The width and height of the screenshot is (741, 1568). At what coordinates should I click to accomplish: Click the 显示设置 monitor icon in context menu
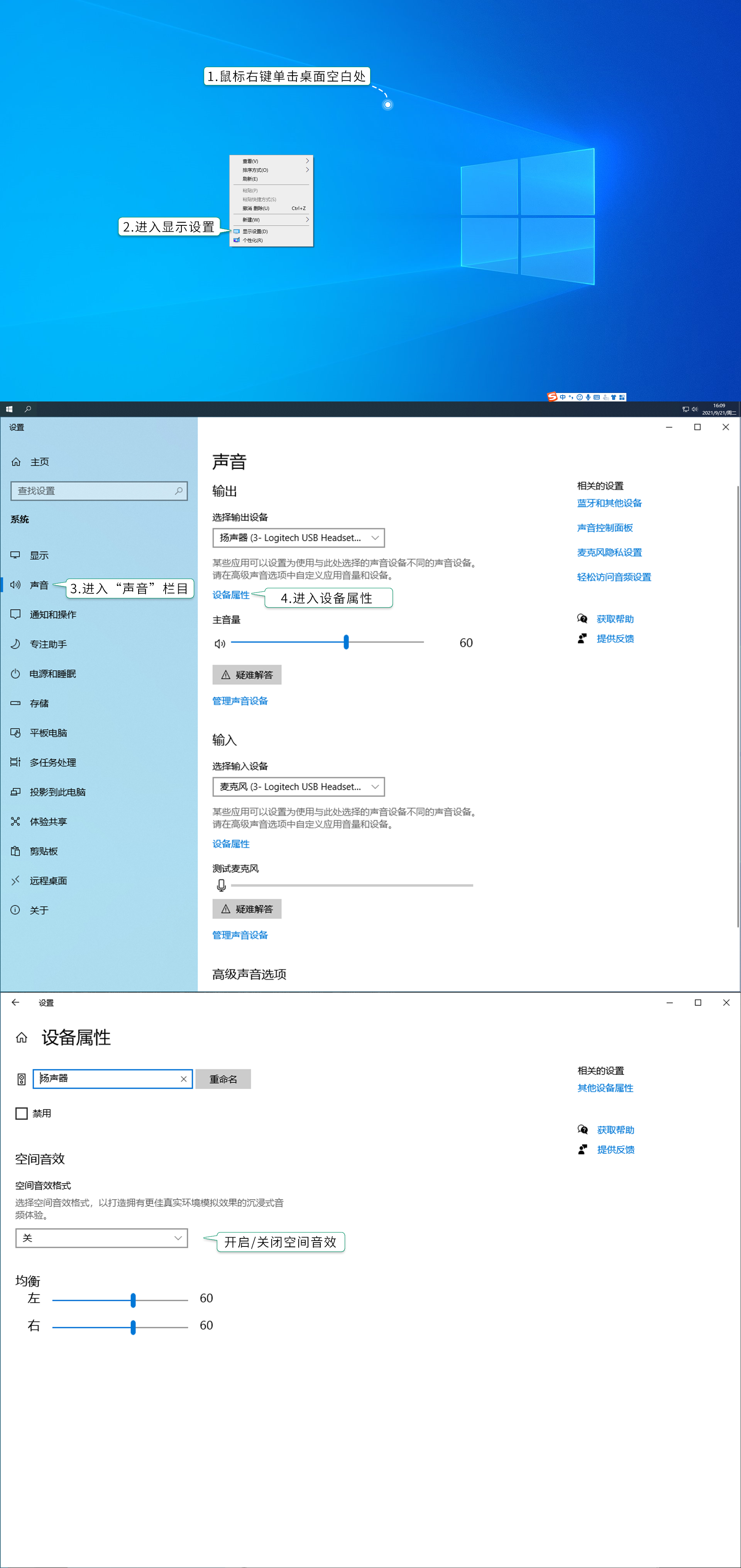[x=237, y=231]
